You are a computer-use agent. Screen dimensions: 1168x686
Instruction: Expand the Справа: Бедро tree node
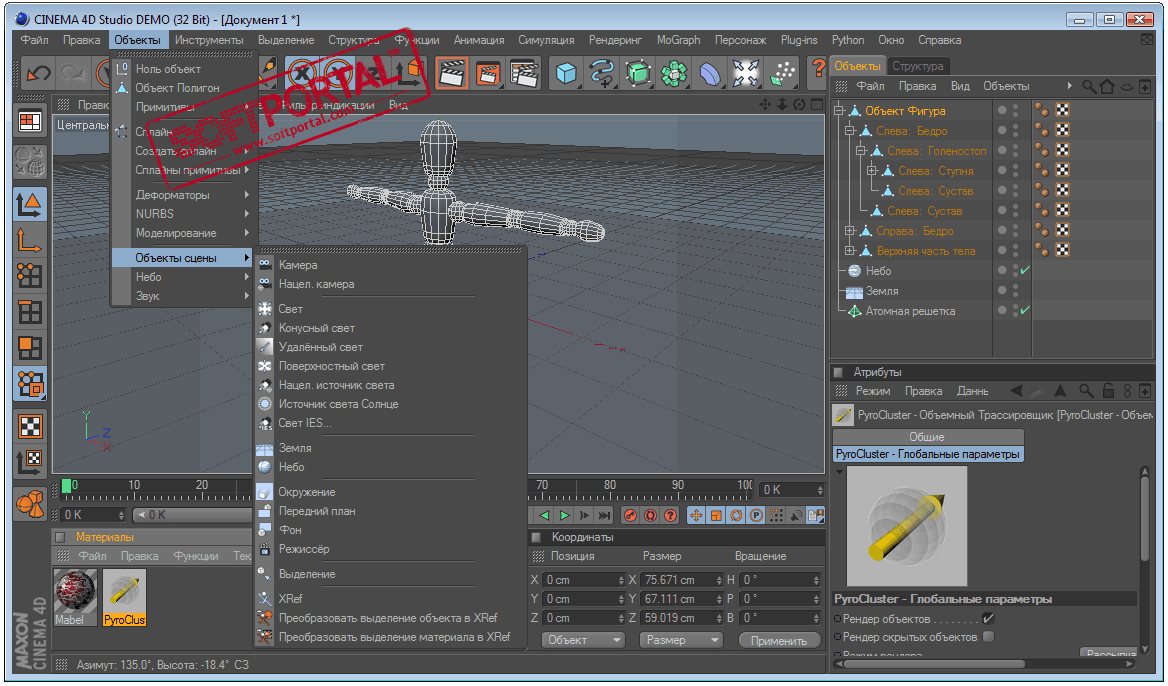849,230
